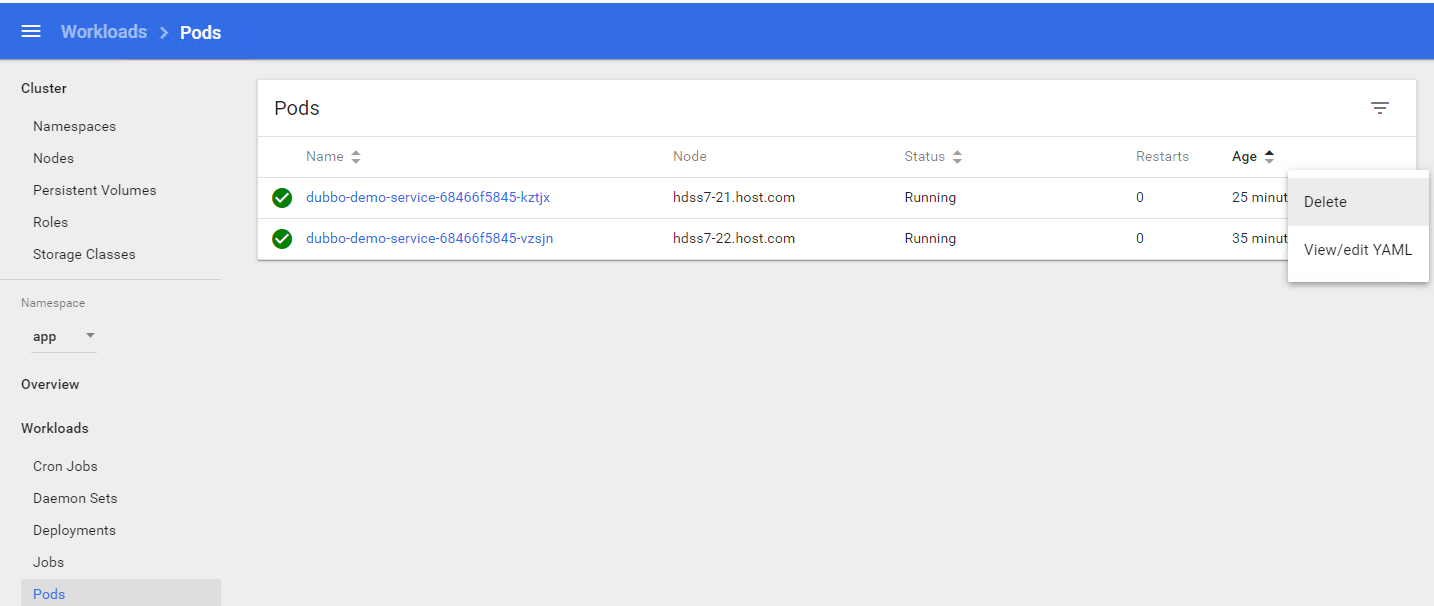
Task: Navigate to Namespaces in sidebar
Action: tap(74, 127)
